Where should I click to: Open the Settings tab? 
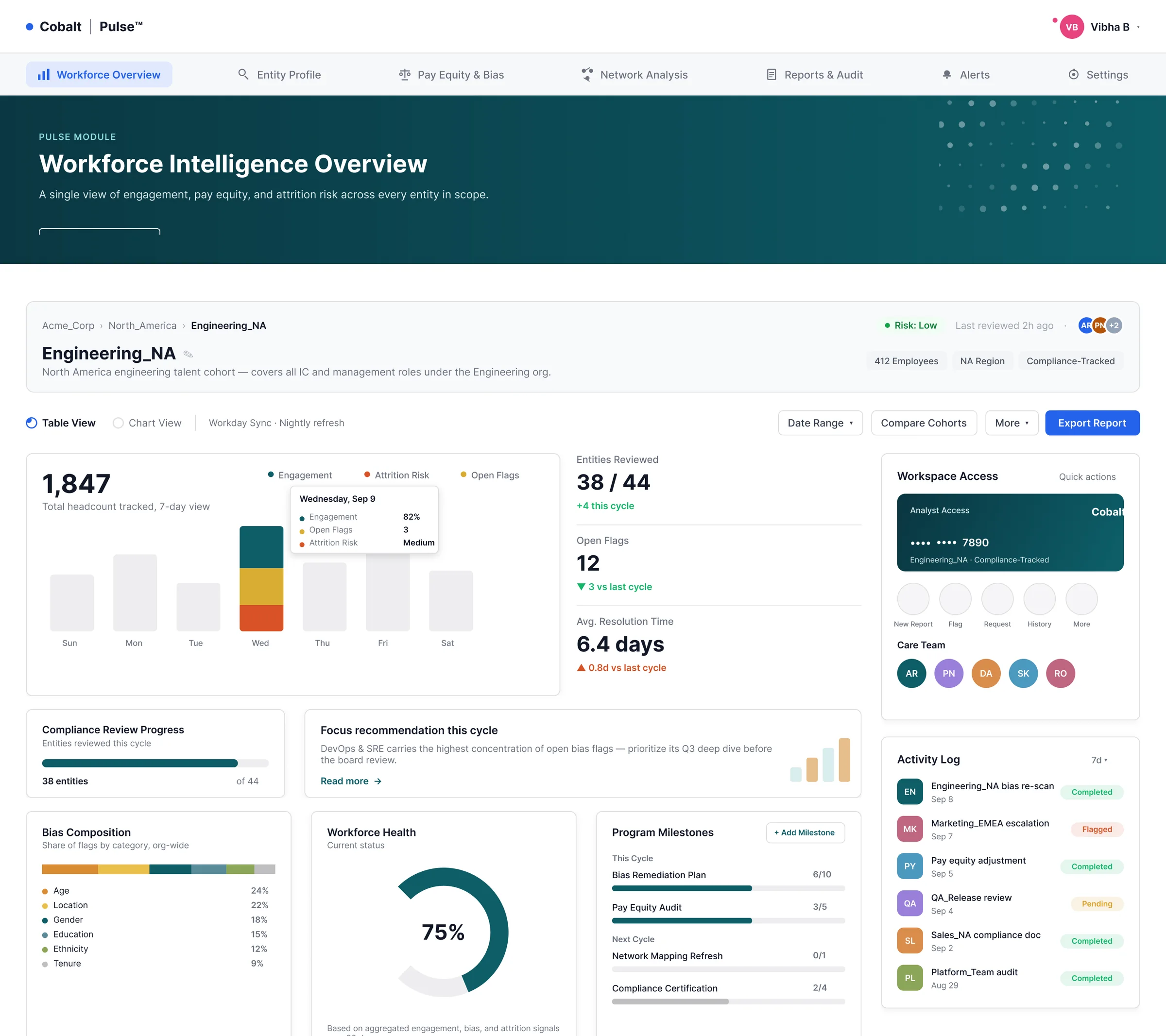pyautogui.click(x=1097, y=75)
